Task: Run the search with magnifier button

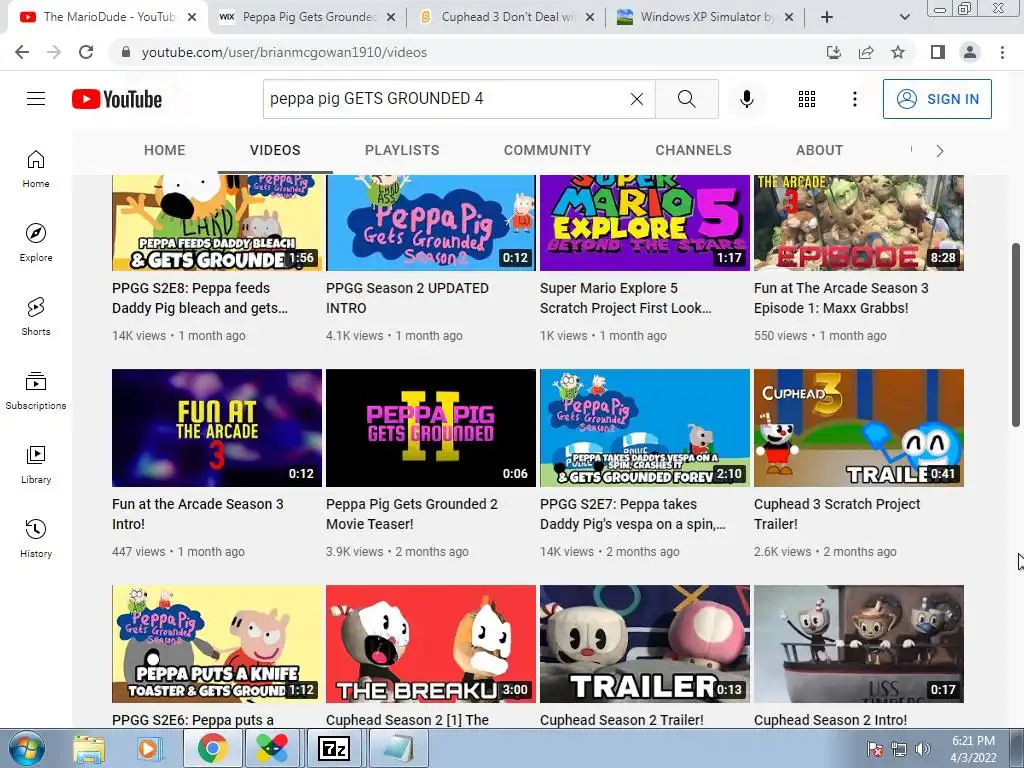Action: tap(686, 99)
